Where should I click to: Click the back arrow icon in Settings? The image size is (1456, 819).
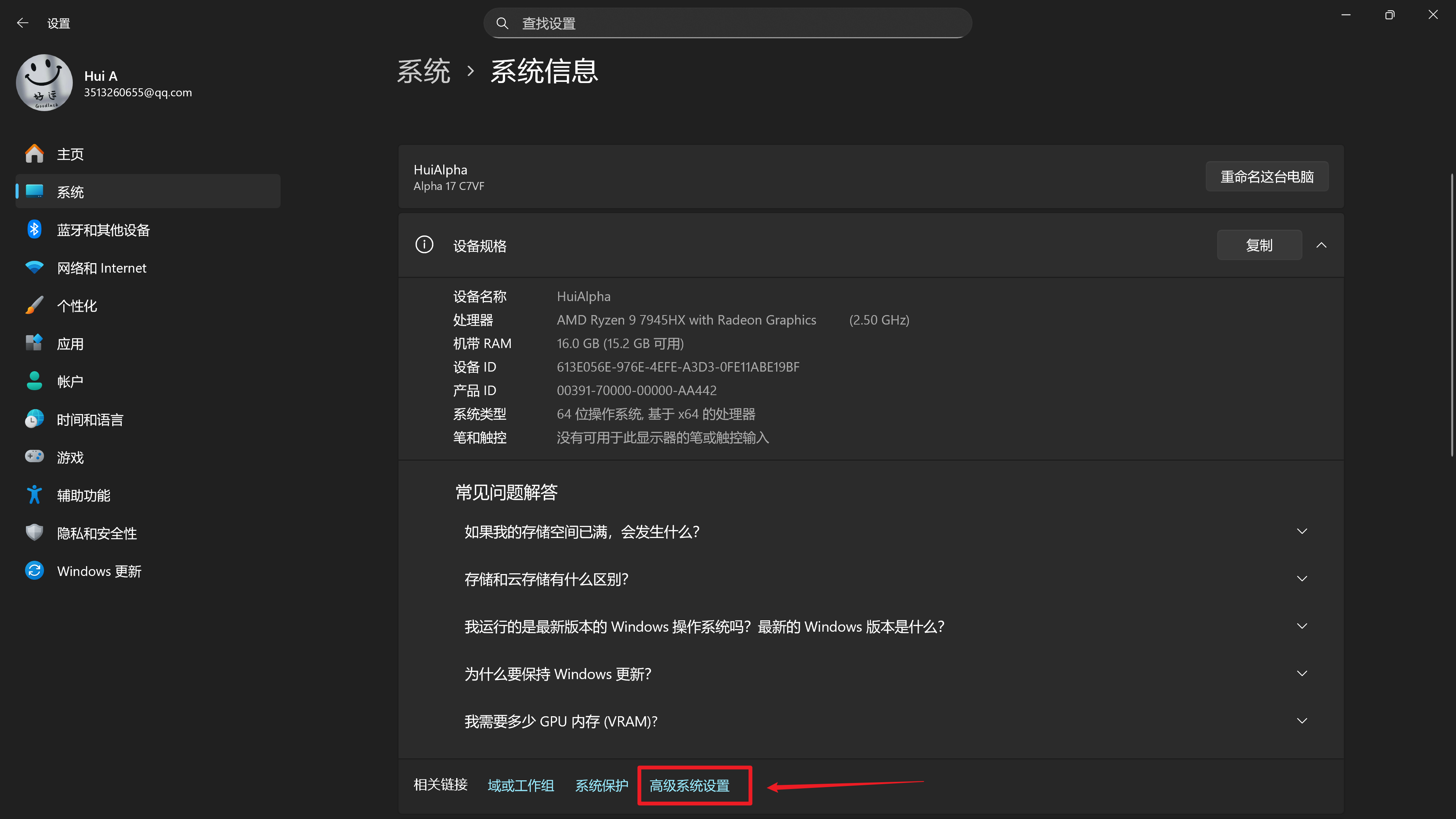point(23,23)
